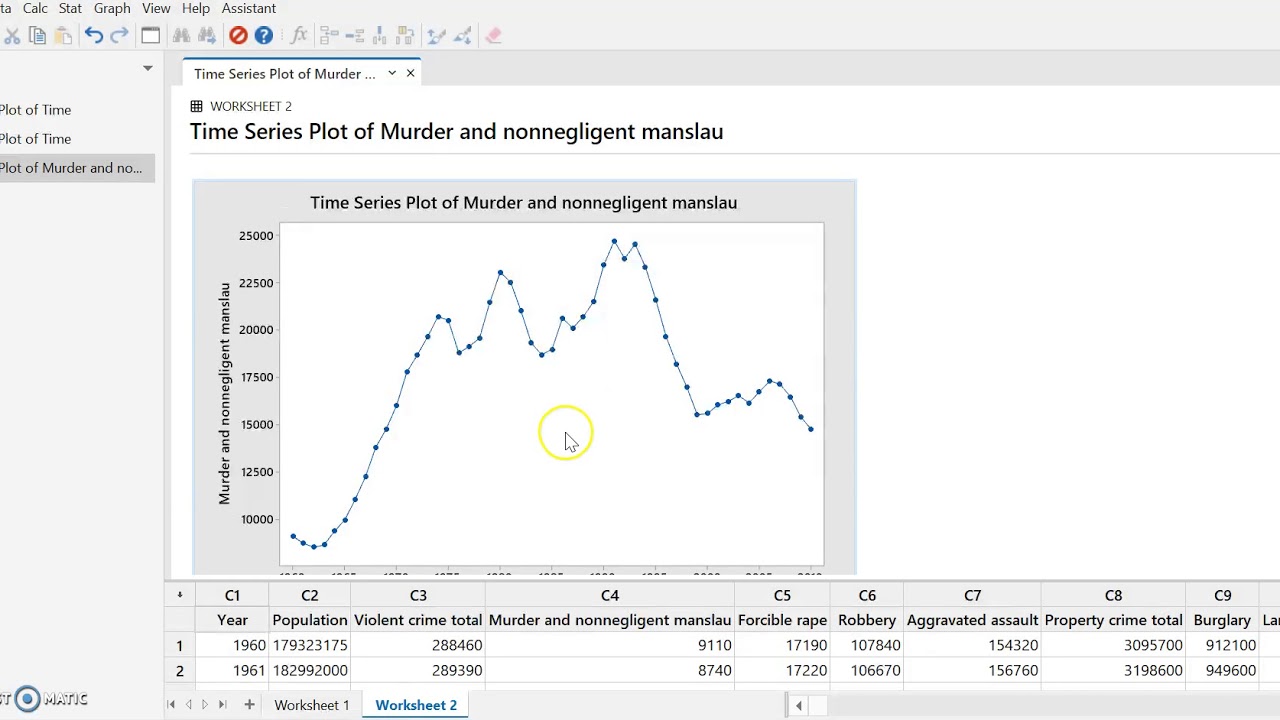Click the Find binoculars icon
The width and height of the screenshot is (1280, 720).
click(181, 36)
